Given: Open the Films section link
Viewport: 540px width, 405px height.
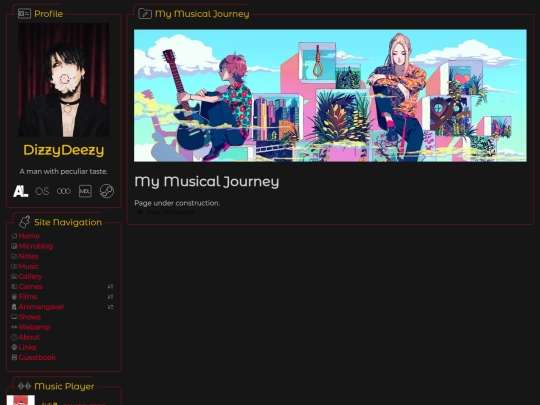Looking at the screenshot, I should click(28, 297).
